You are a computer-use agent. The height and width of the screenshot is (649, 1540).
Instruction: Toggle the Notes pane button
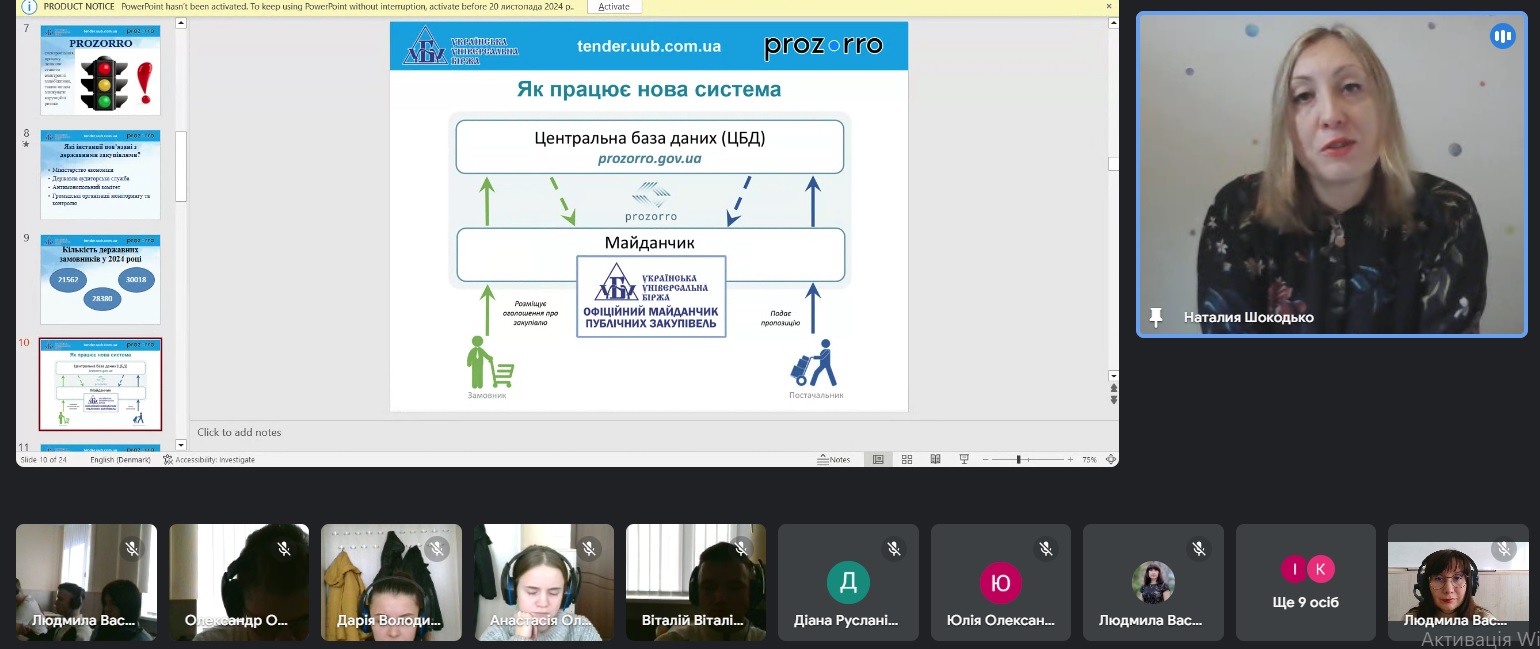[834, 460]
